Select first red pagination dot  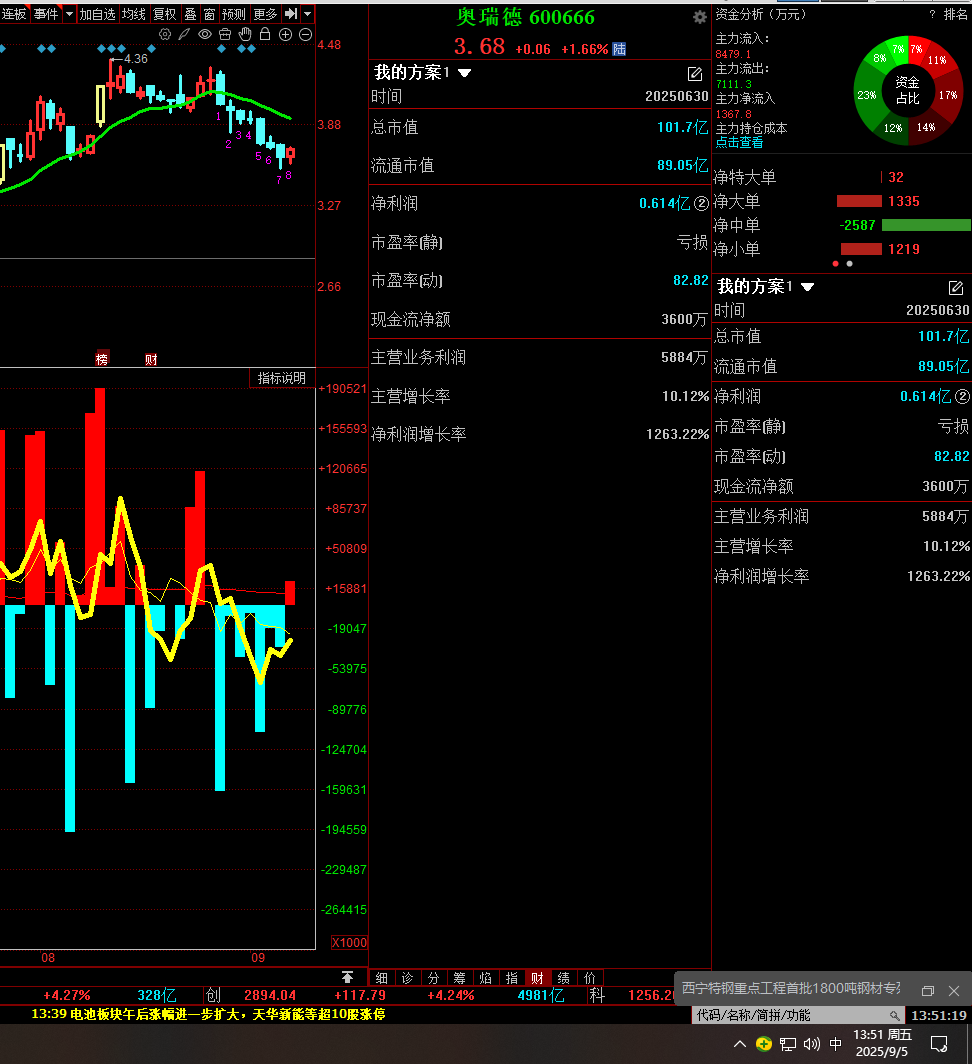836,263
